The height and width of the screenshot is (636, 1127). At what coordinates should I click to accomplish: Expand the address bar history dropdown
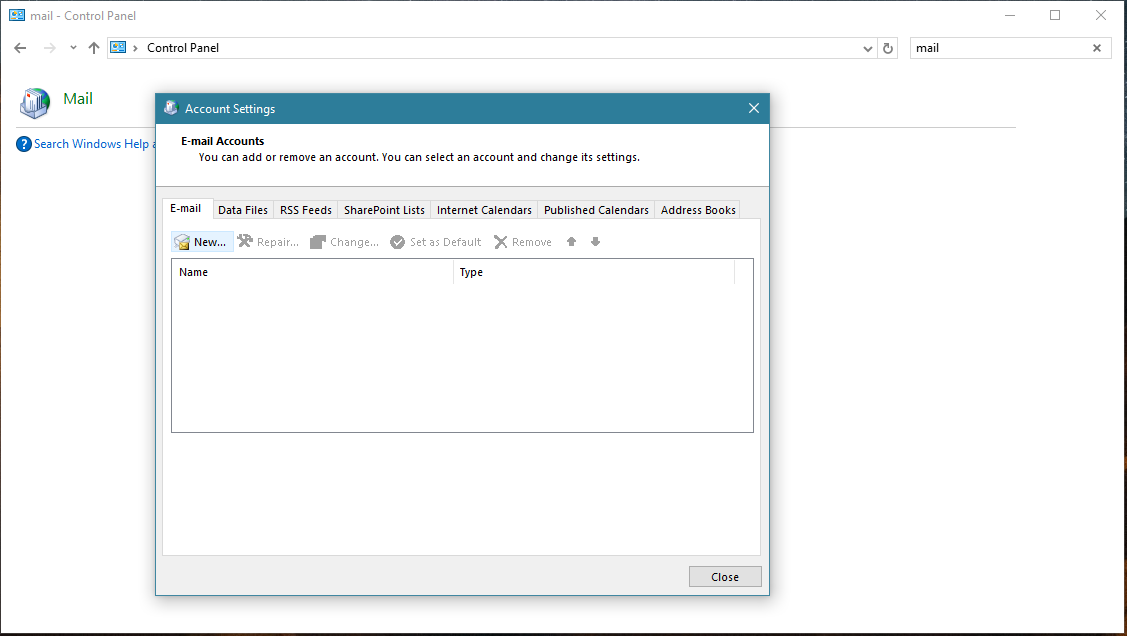click(x=867, y=48)
